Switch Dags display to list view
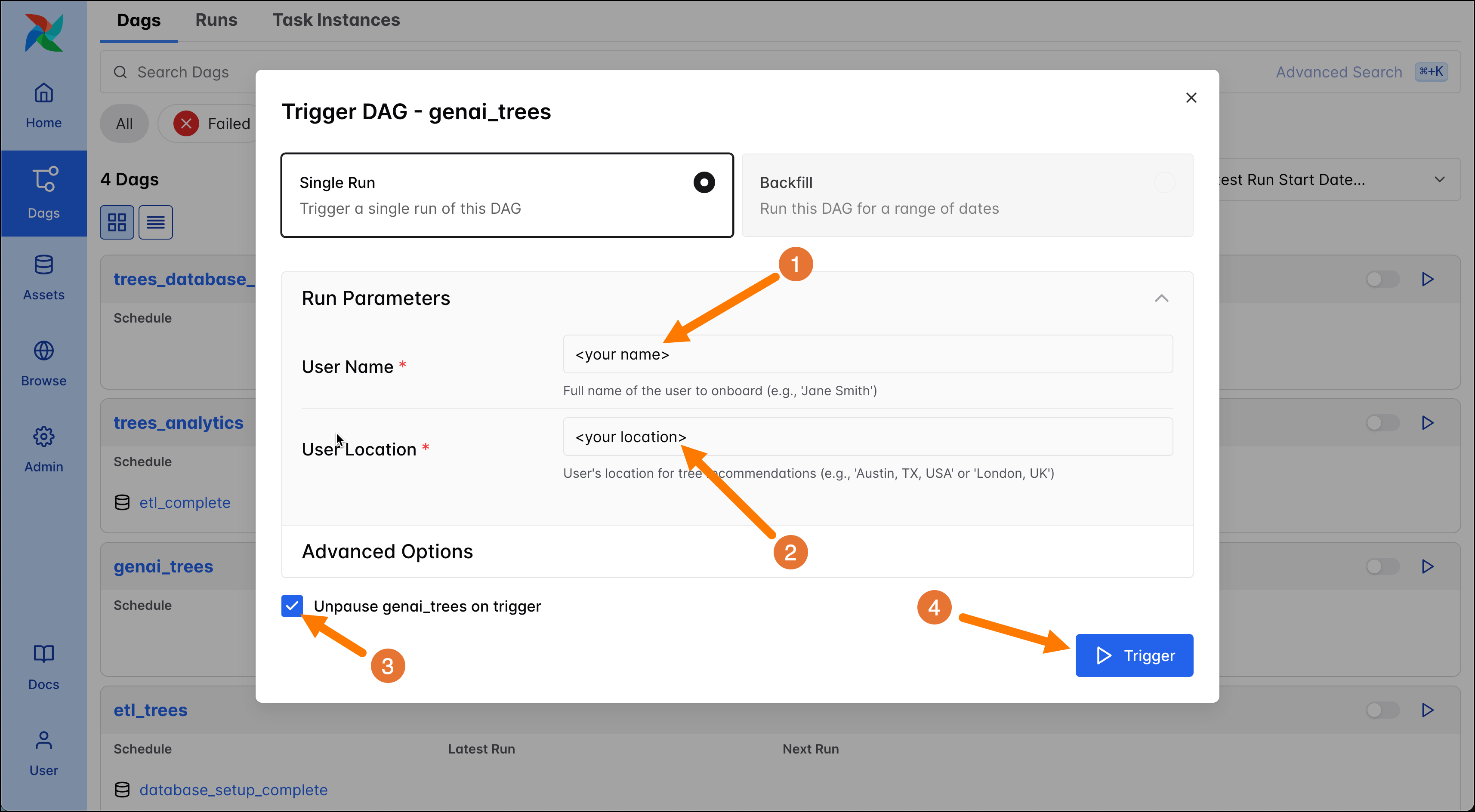The image size is (1475, 812). click(155, 222)
